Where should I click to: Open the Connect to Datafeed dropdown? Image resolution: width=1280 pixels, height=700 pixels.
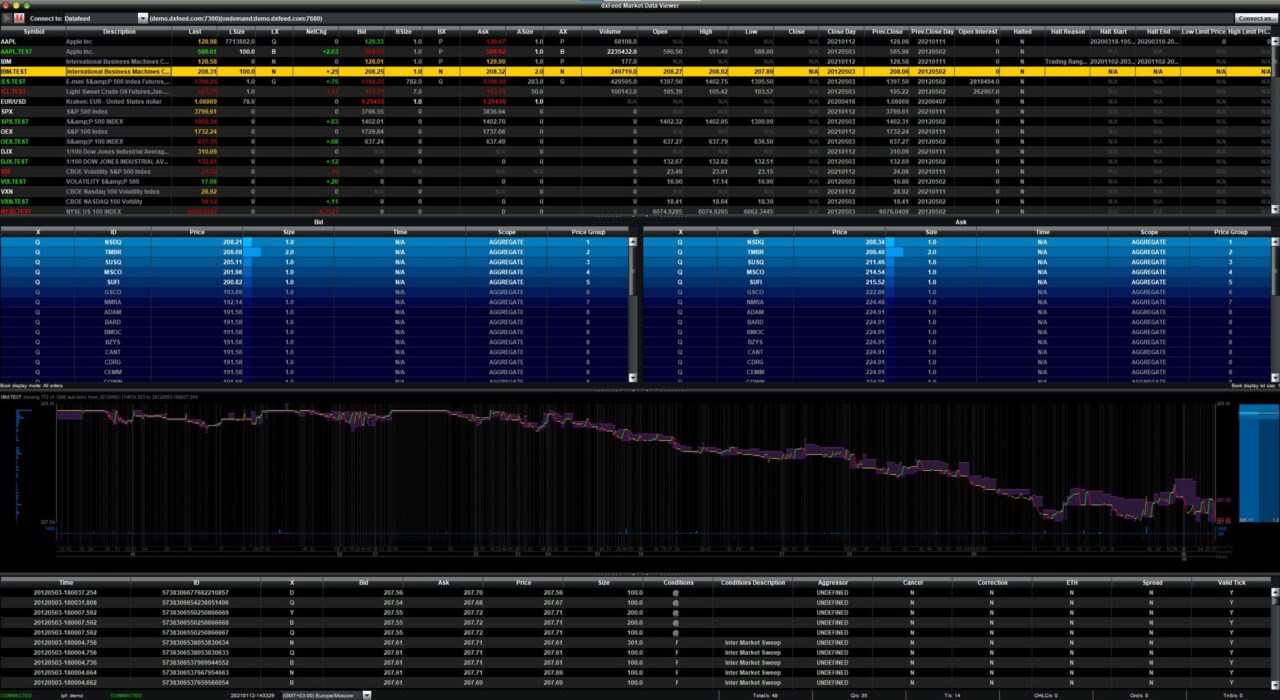tap(142, 18)
